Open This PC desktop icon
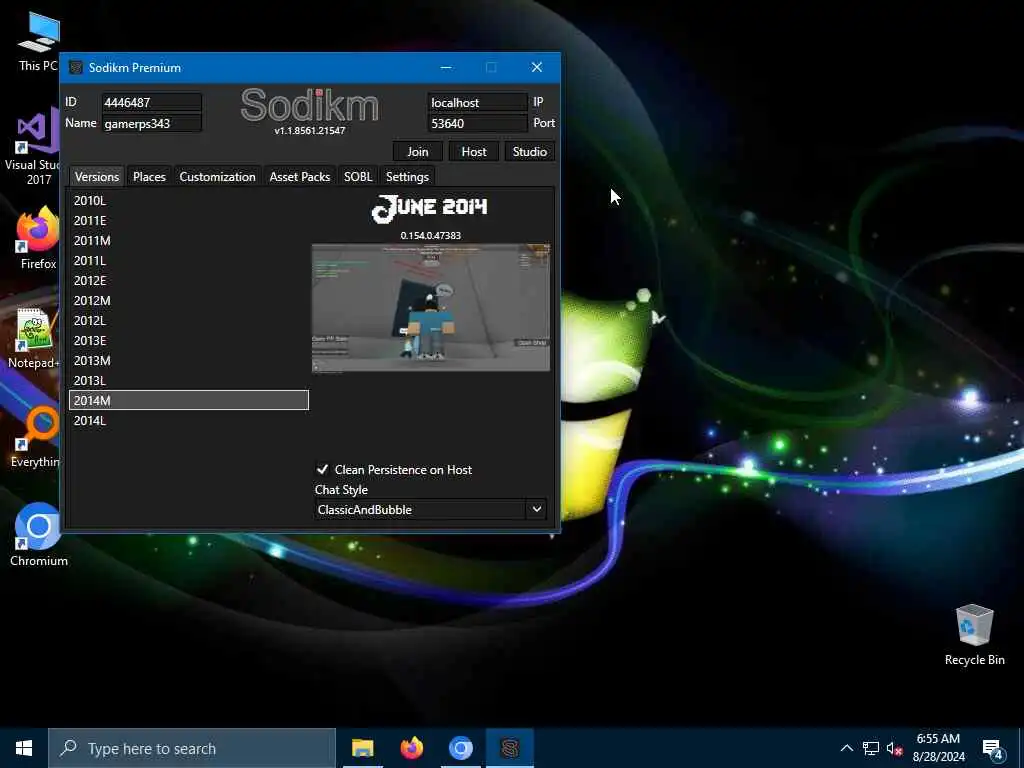1024x768 pixels. coord(39,40)
